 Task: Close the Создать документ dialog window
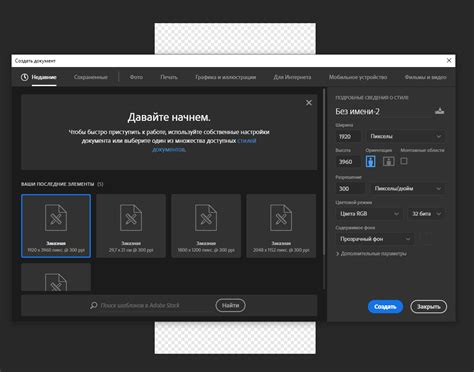pos(449,60)
